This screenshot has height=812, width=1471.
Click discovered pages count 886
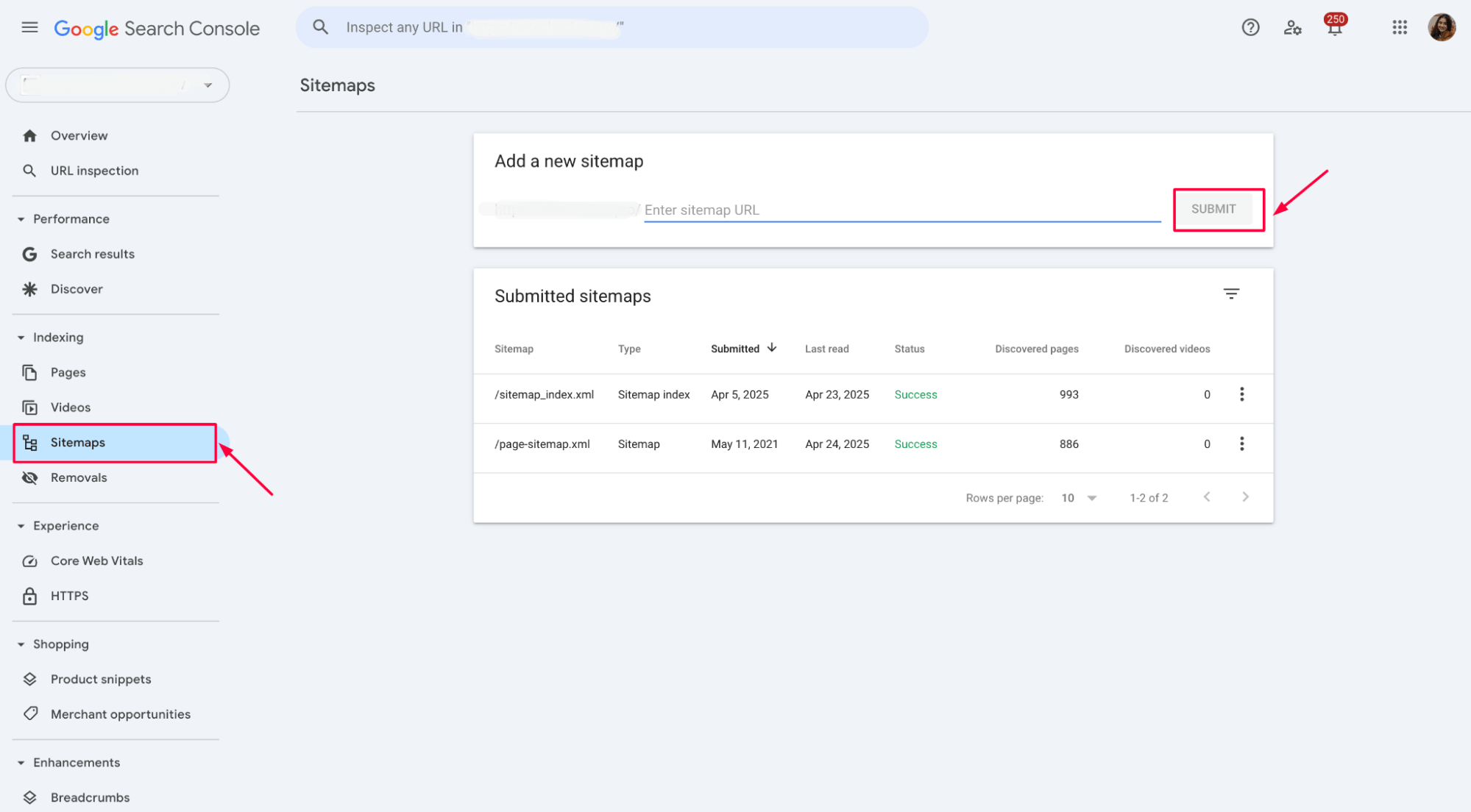click(x=1068, y=444)
